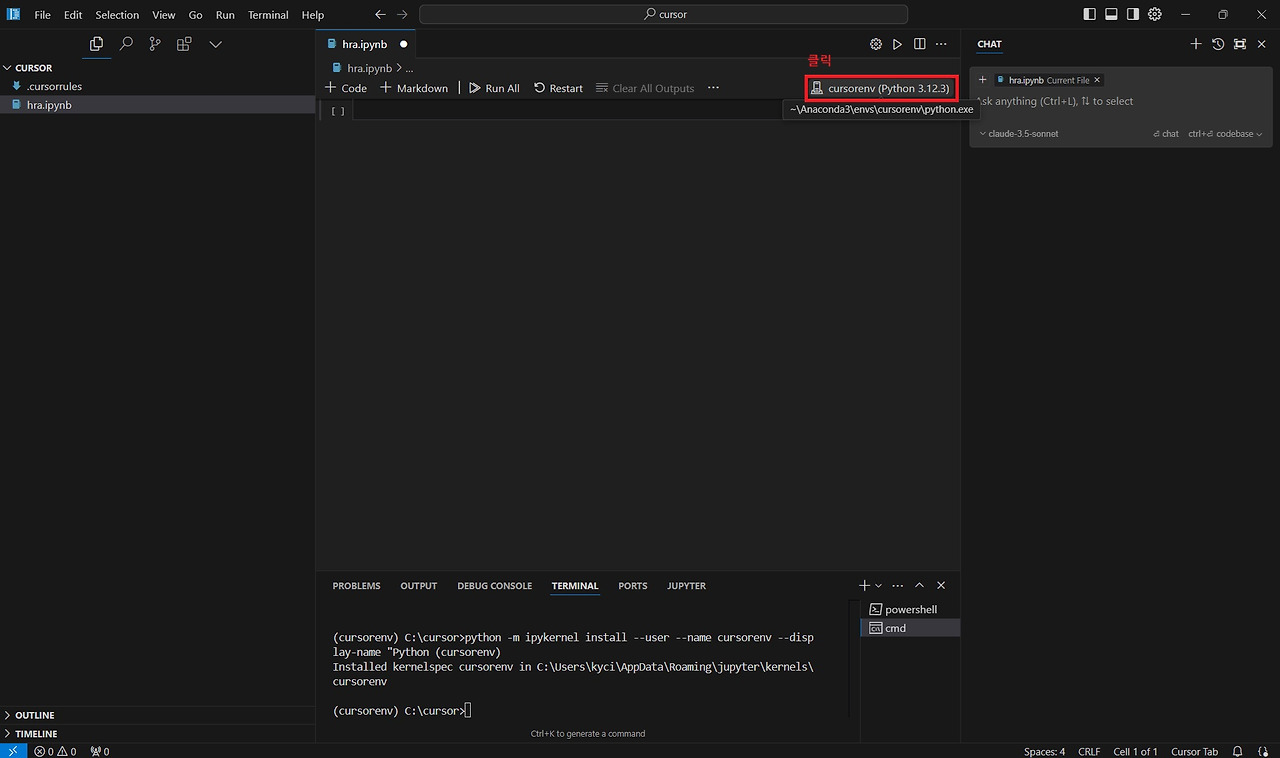Viewport: 1280px width, 758px height.
Task: Go forward with the right arrow
Action: [402, 15]
